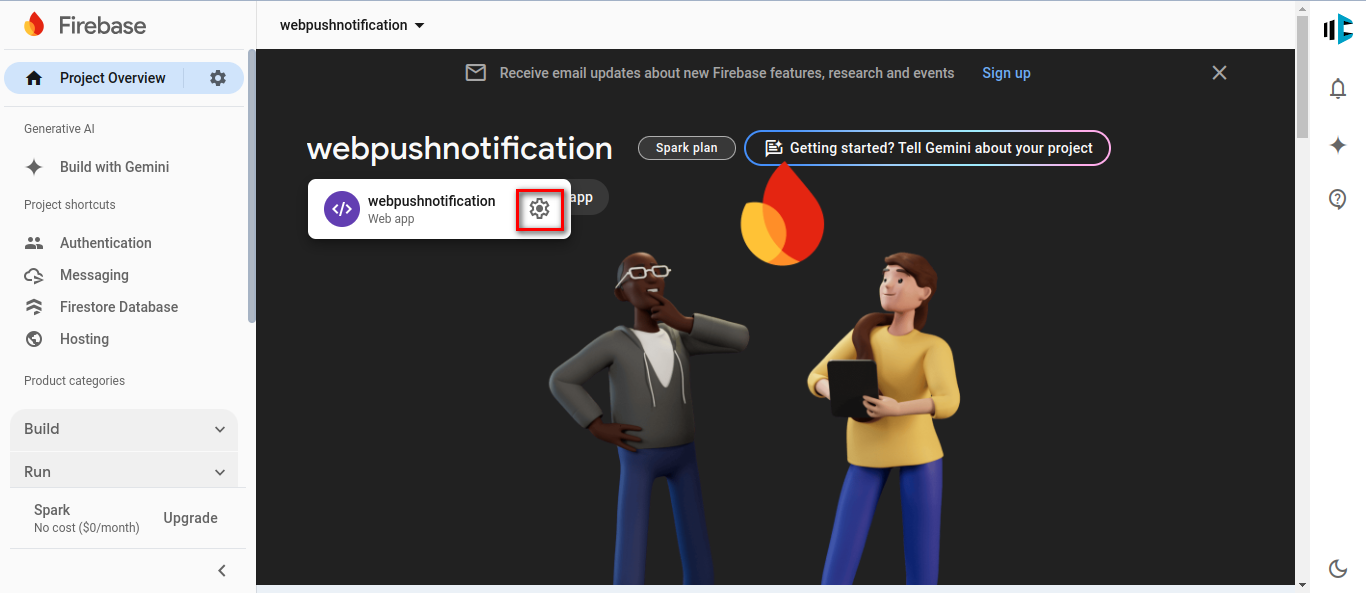Go to Messaging in the sidebar
The height and width of the screenshot is (593, 1366).
pyautogui.click(x=94, y=275)
